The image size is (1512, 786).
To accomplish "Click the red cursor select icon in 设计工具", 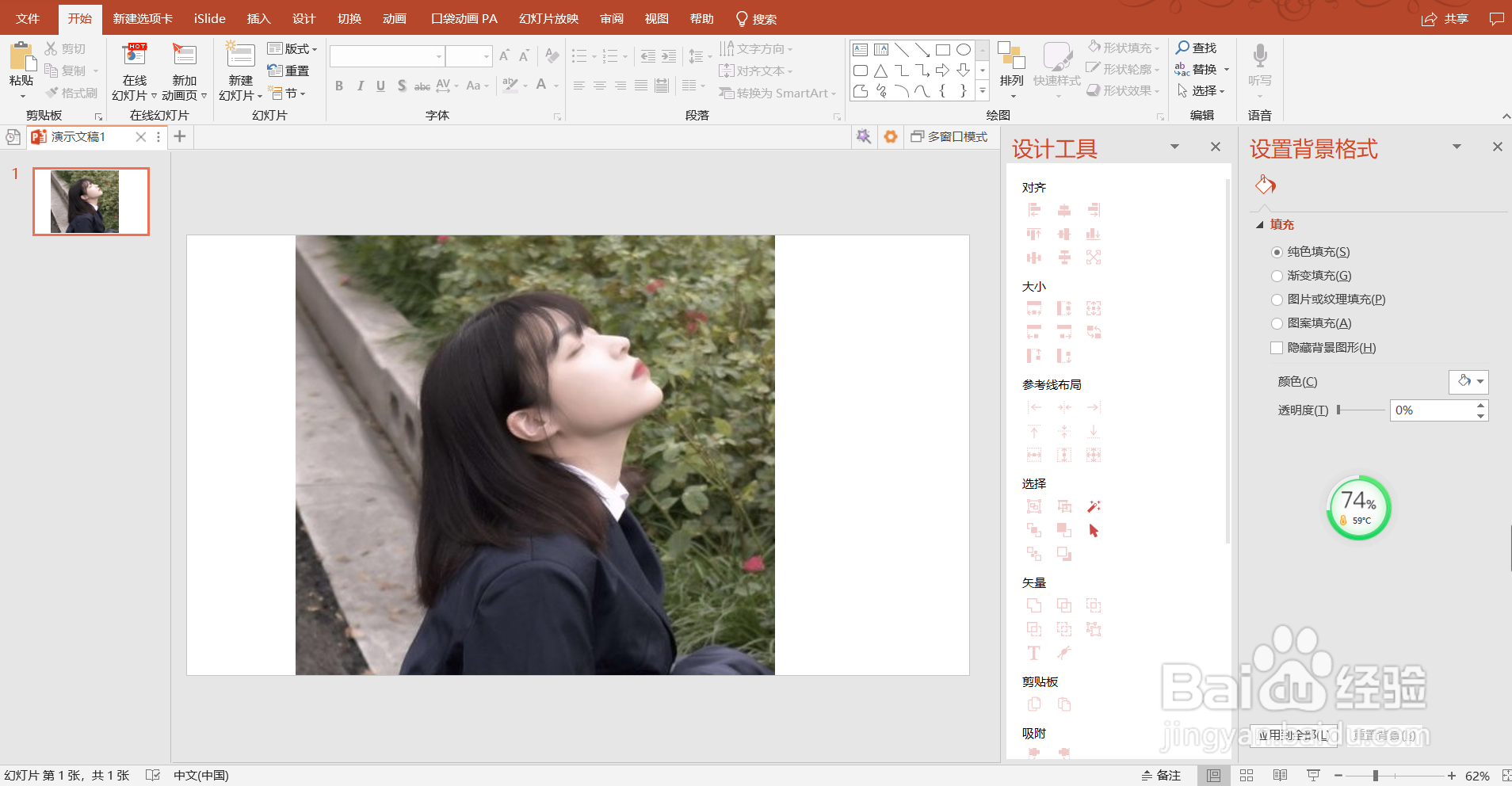I will 1094,530.
